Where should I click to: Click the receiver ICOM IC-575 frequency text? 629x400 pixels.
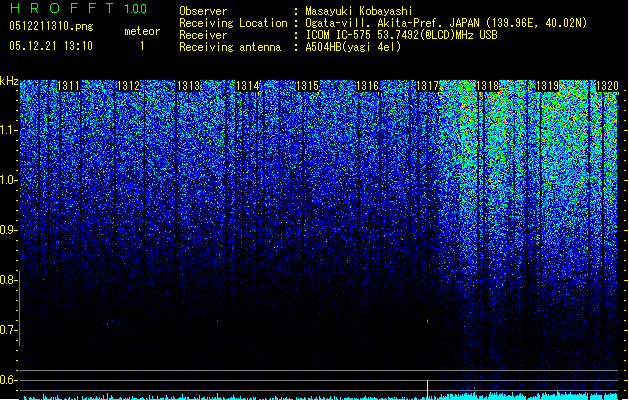401,35
